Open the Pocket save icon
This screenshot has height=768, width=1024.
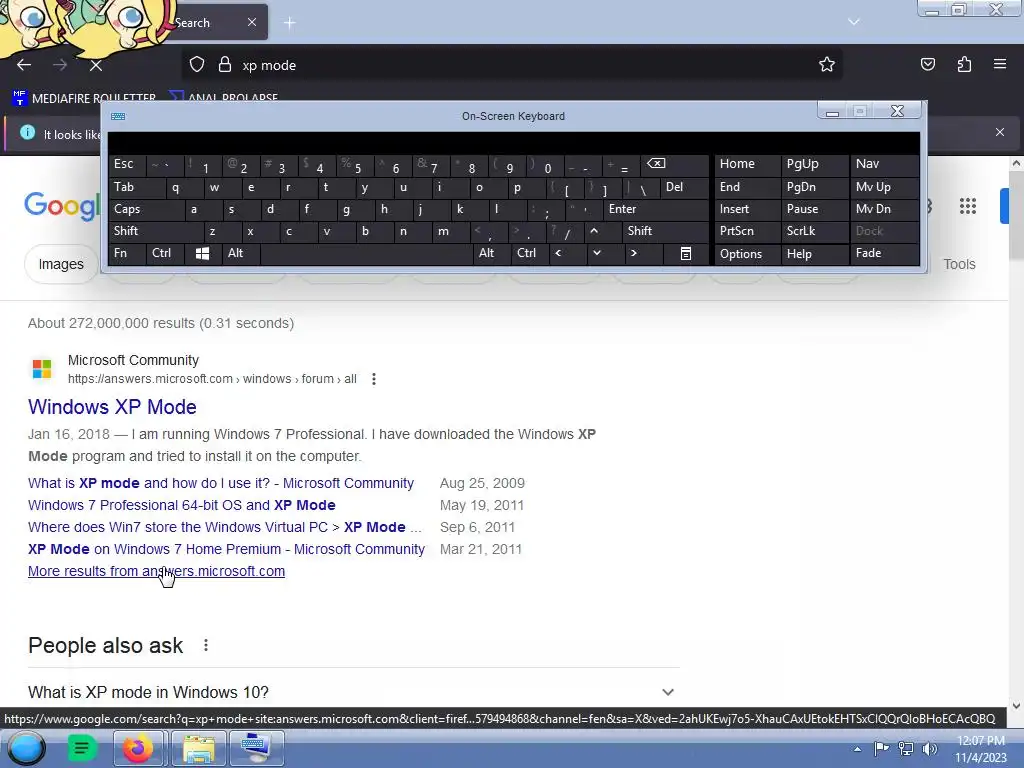927,64
